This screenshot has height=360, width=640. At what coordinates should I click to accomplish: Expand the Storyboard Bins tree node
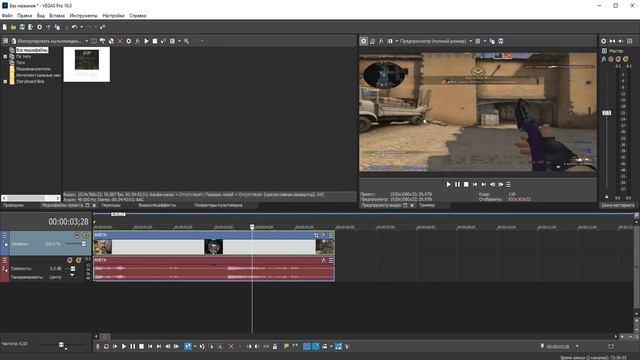[5, 82]
